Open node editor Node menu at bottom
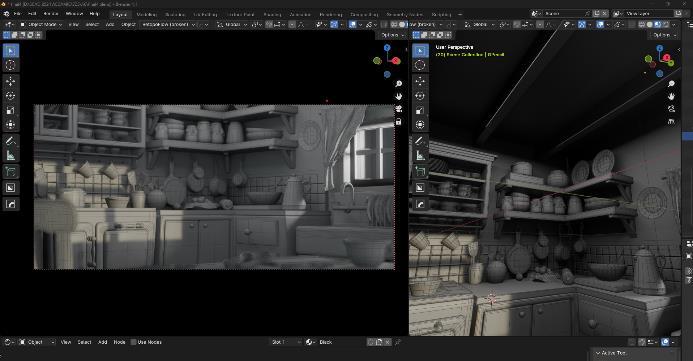Viewport: 693px width, 361px height. pos(119,342)
